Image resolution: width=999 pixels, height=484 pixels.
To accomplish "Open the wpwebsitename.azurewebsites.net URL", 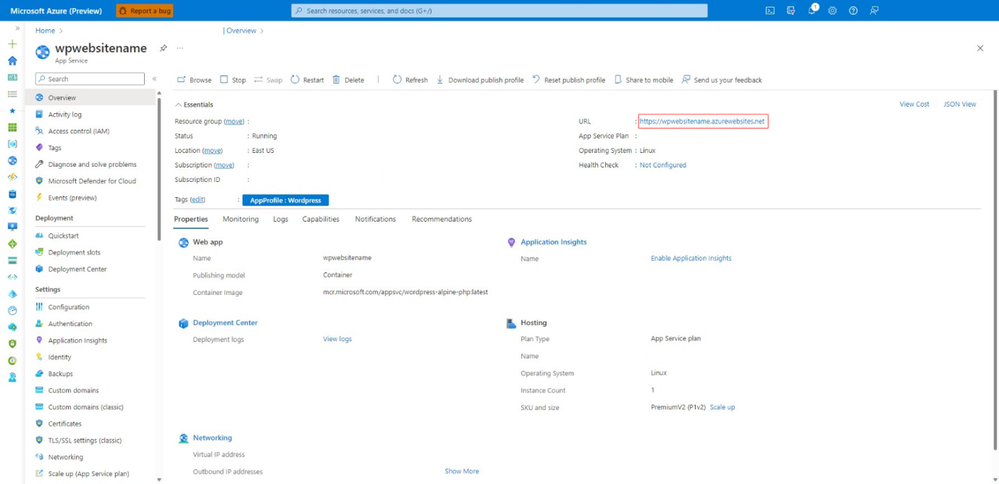I will click(x=703, y=121).
